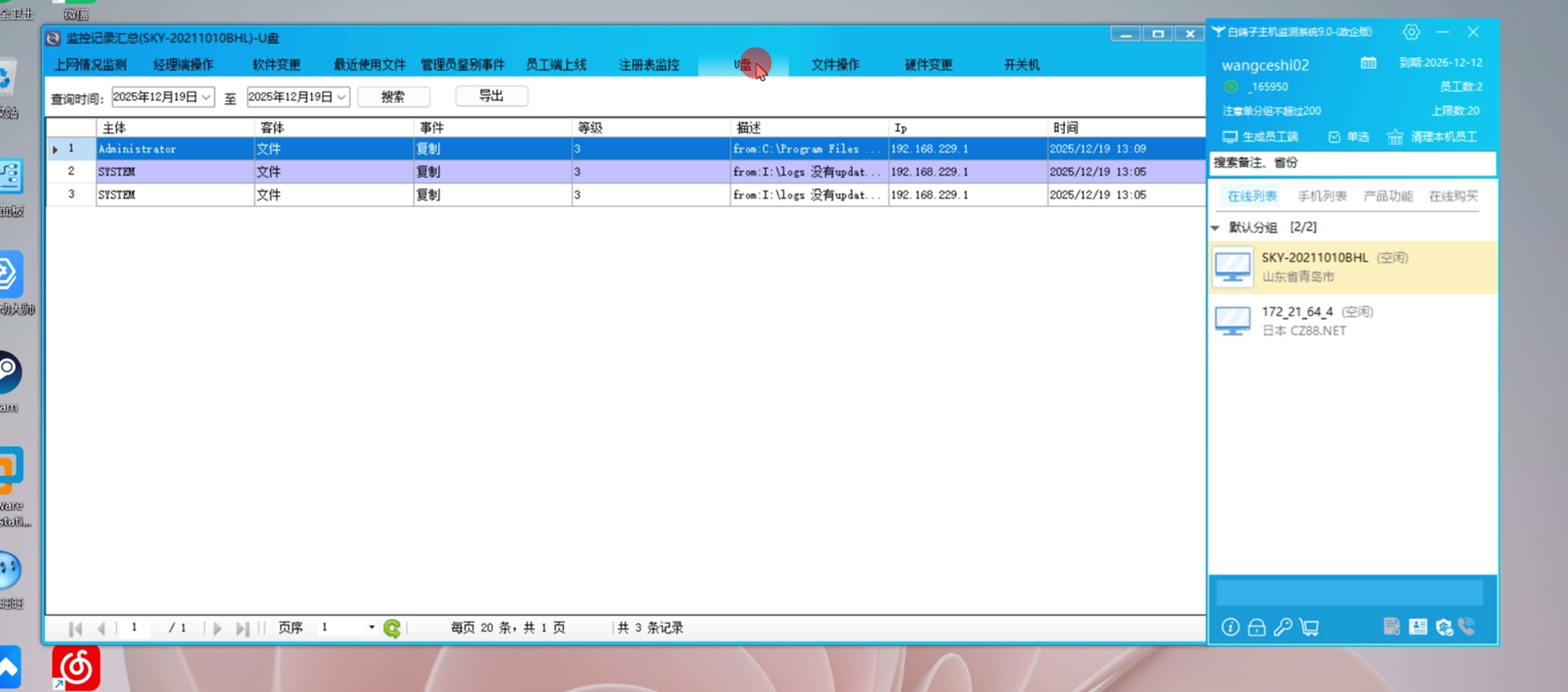This screenshot has height=692, width=1568.
Task: Expand the 页序 page number dropdown
Action: tap(371, 627)
